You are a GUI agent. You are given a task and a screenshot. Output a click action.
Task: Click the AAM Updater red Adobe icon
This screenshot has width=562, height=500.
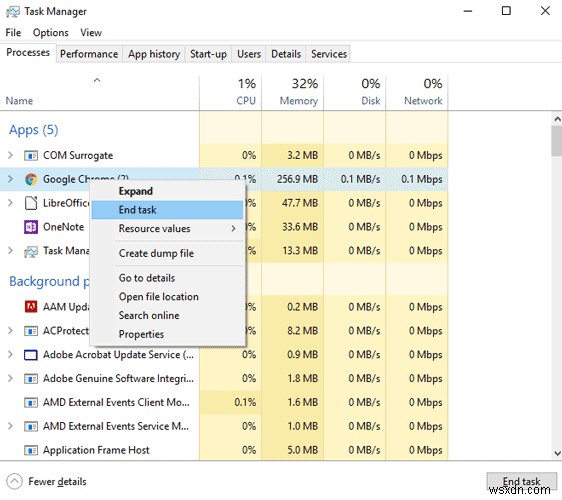[x=31, y=307]
